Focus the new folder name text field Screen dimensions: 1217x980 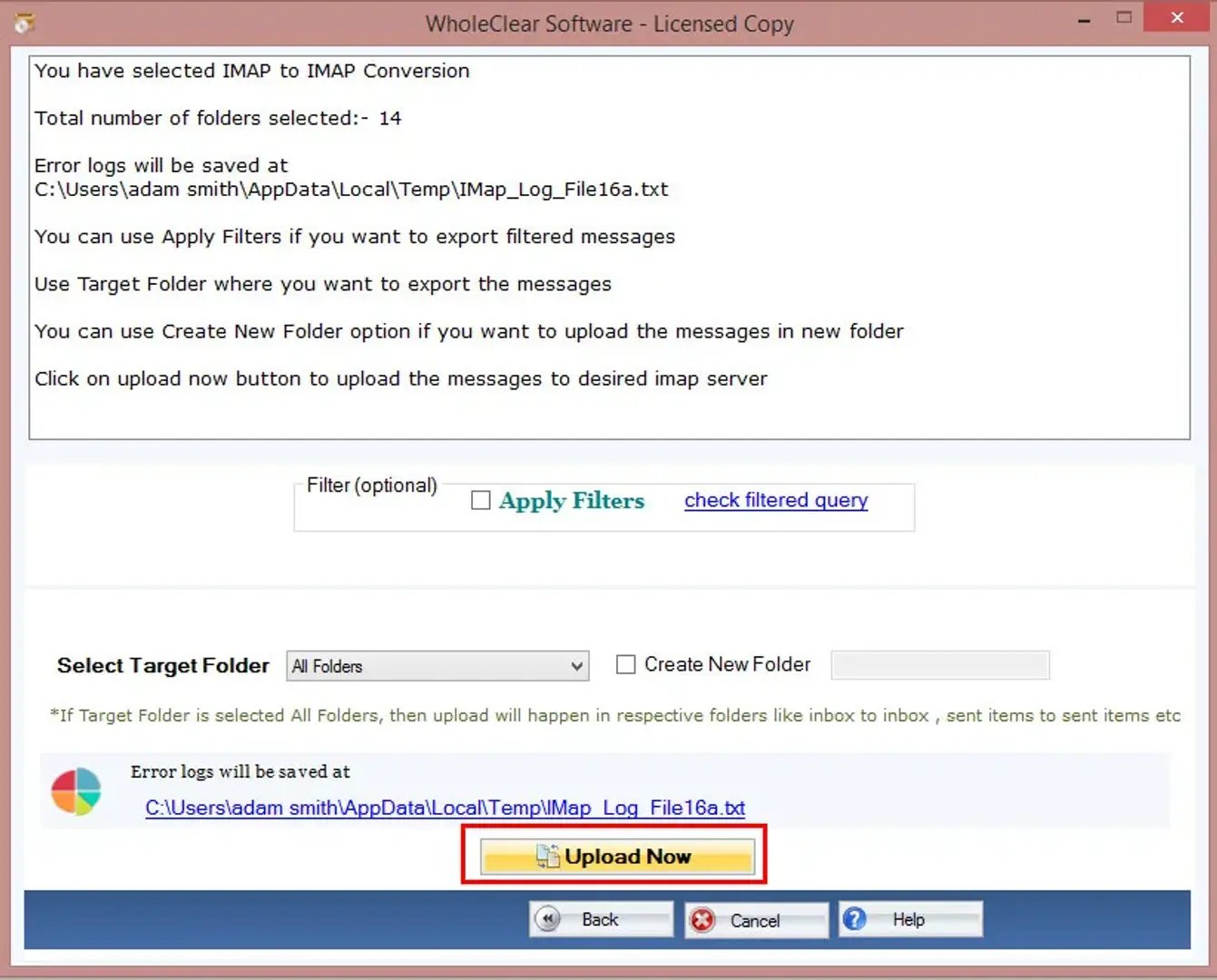point(940,665)
